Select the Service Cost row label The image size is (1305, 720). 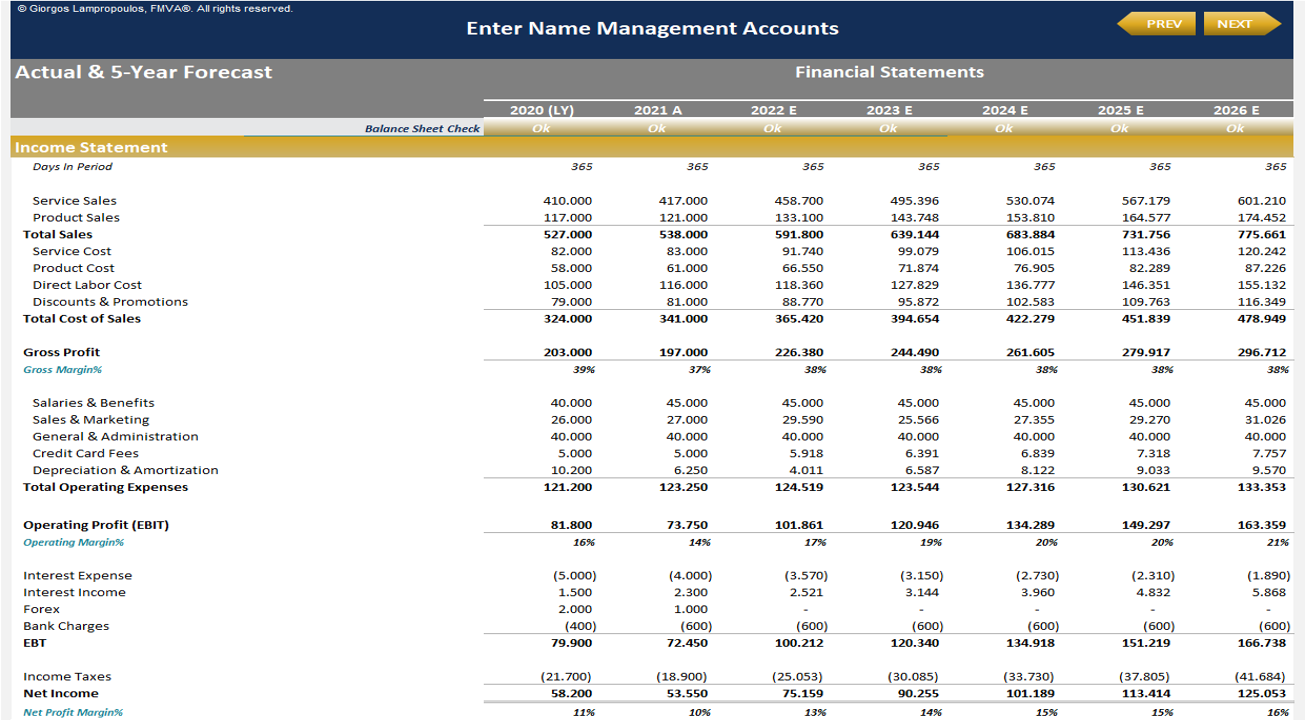click(72, 252)
